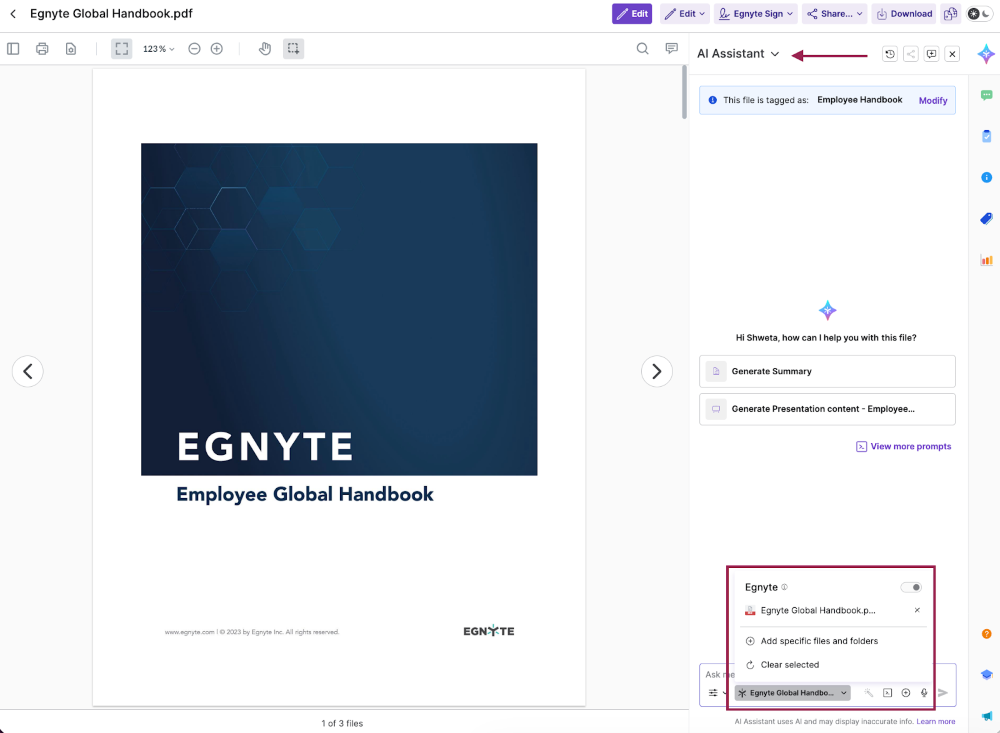Open the Egnyte Sign dropdown
The height and width of the screenshot is (733, 1000).
point(756,14)
